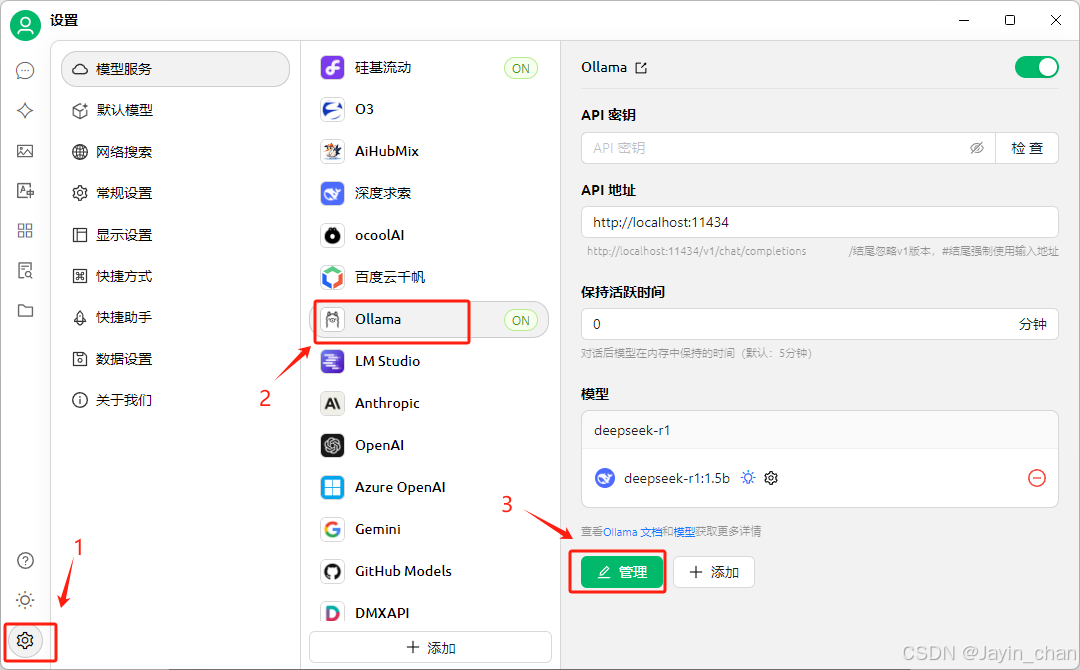Open 关于我们 settings section
The width and height of the screenshot is (1080, 670).
tap(175, 400)
